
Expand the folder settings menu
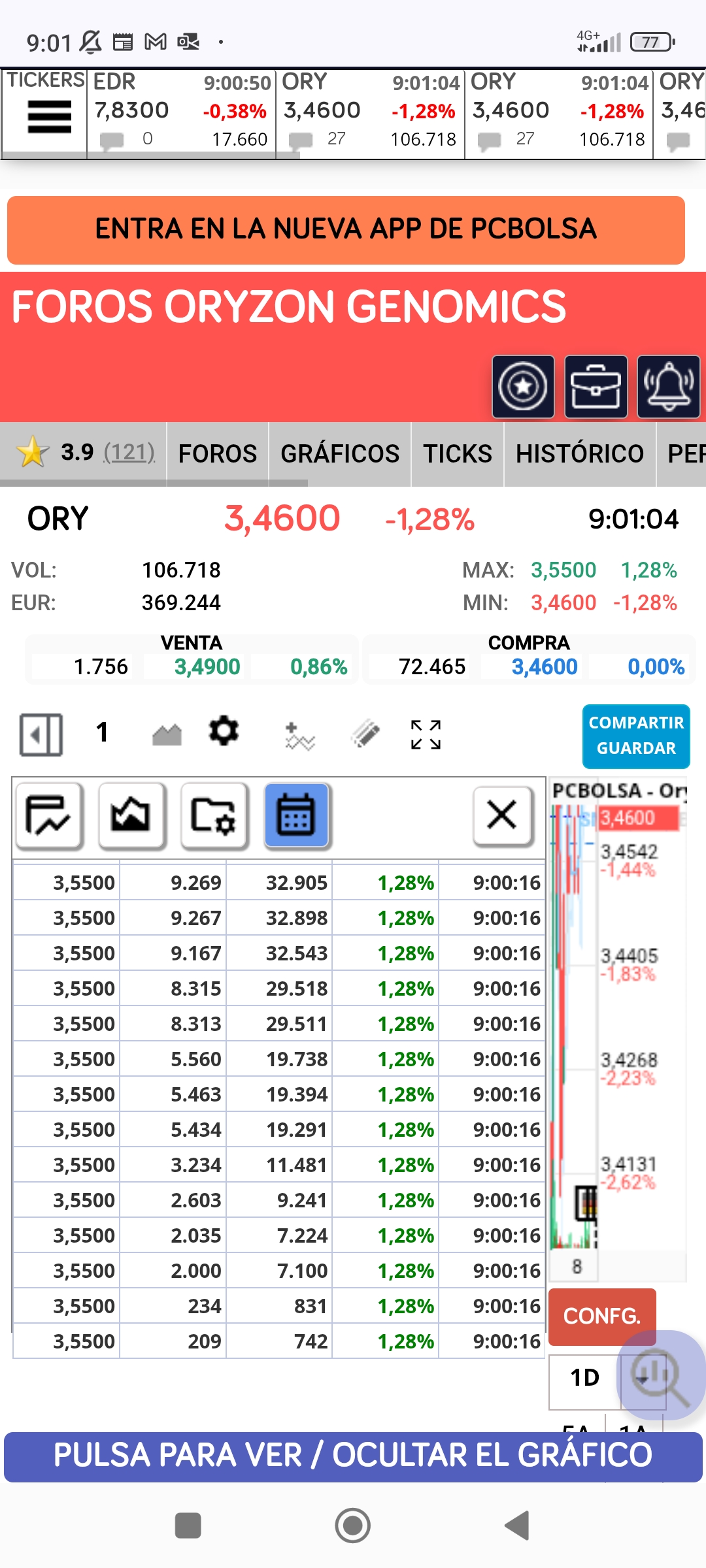pyautogui.click(x=214, y=815)
